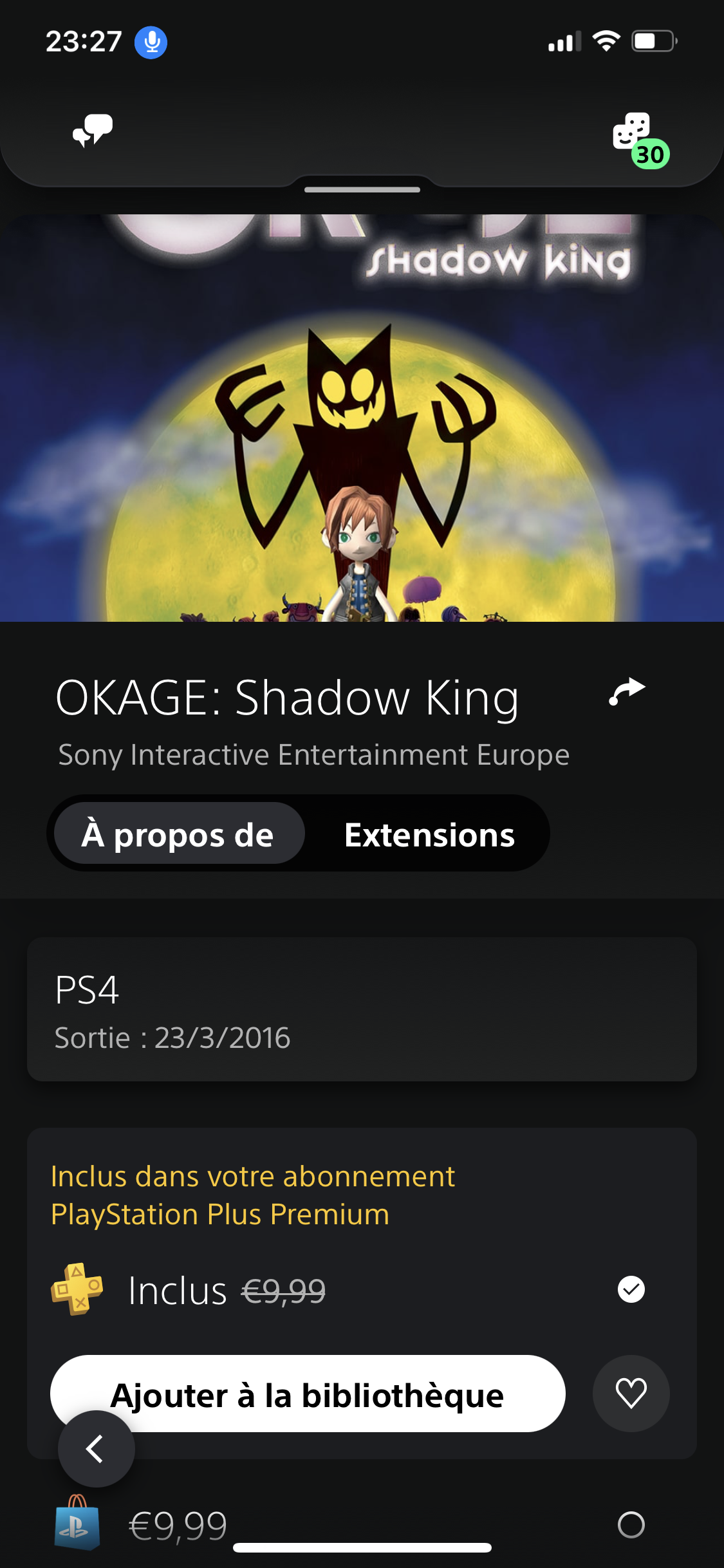
Task: Switch to the Extensions tab
Action: point(429,835)
